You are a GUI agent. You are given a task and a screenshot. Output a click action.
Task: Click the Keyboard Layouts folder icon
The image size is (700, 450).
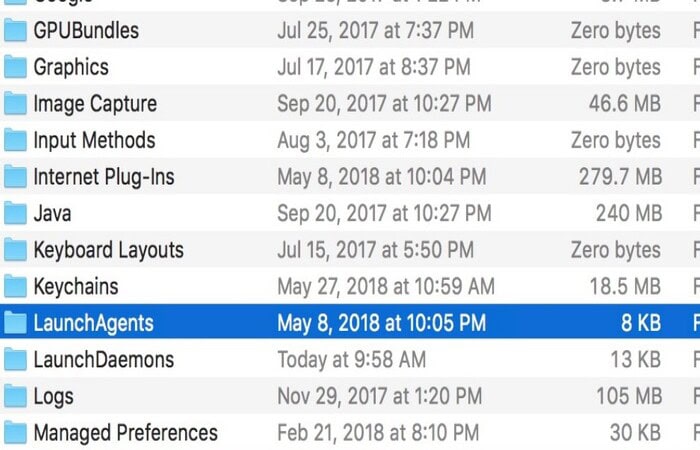[x=15, y=250]
